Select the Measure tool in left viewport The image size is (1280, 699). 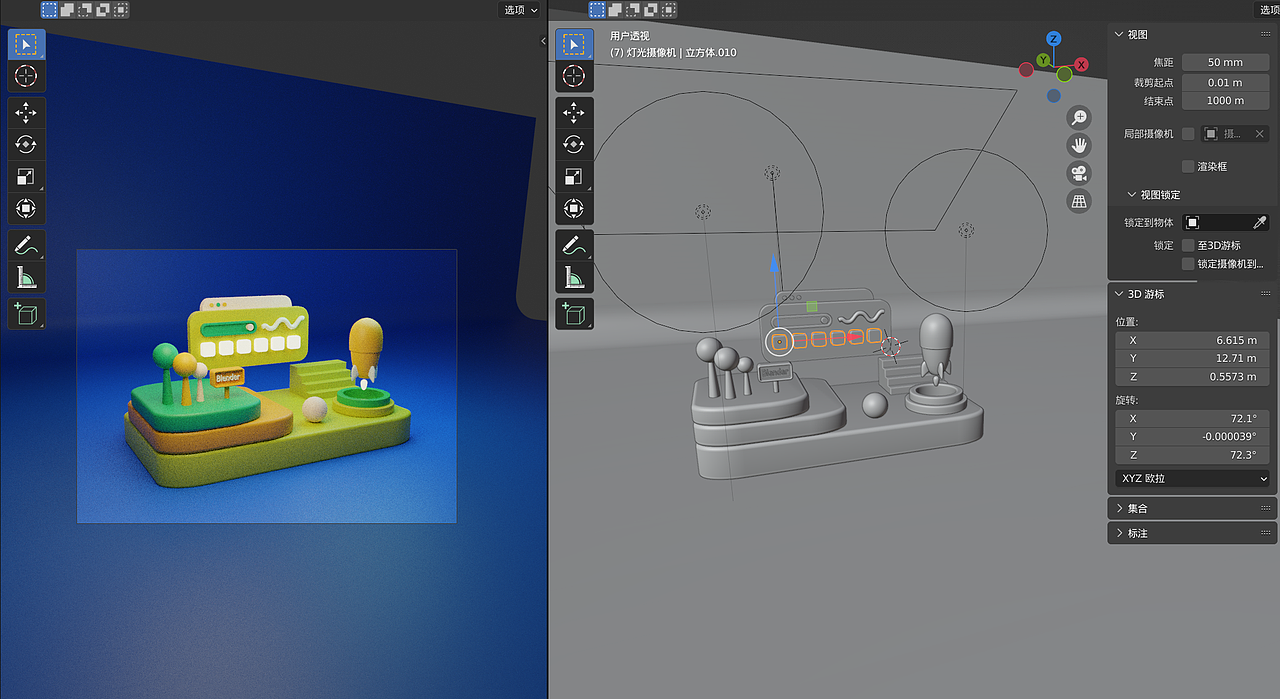pos(27,277)
